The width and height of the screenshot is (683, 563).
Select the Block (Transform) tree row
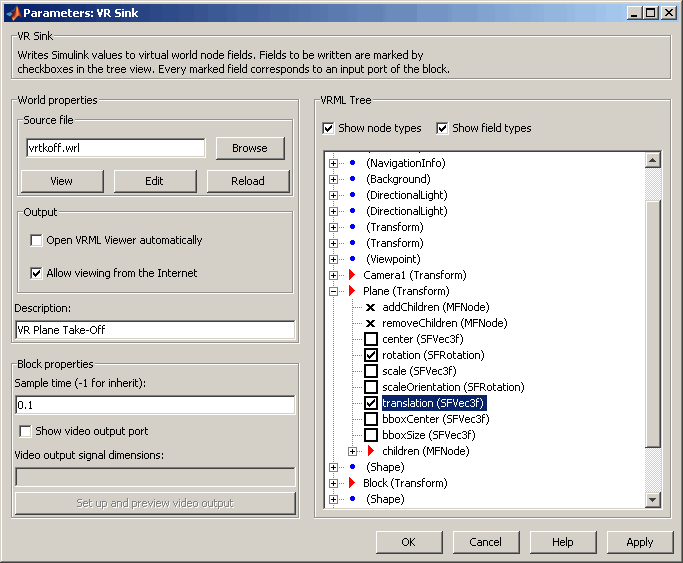[405, 483]
